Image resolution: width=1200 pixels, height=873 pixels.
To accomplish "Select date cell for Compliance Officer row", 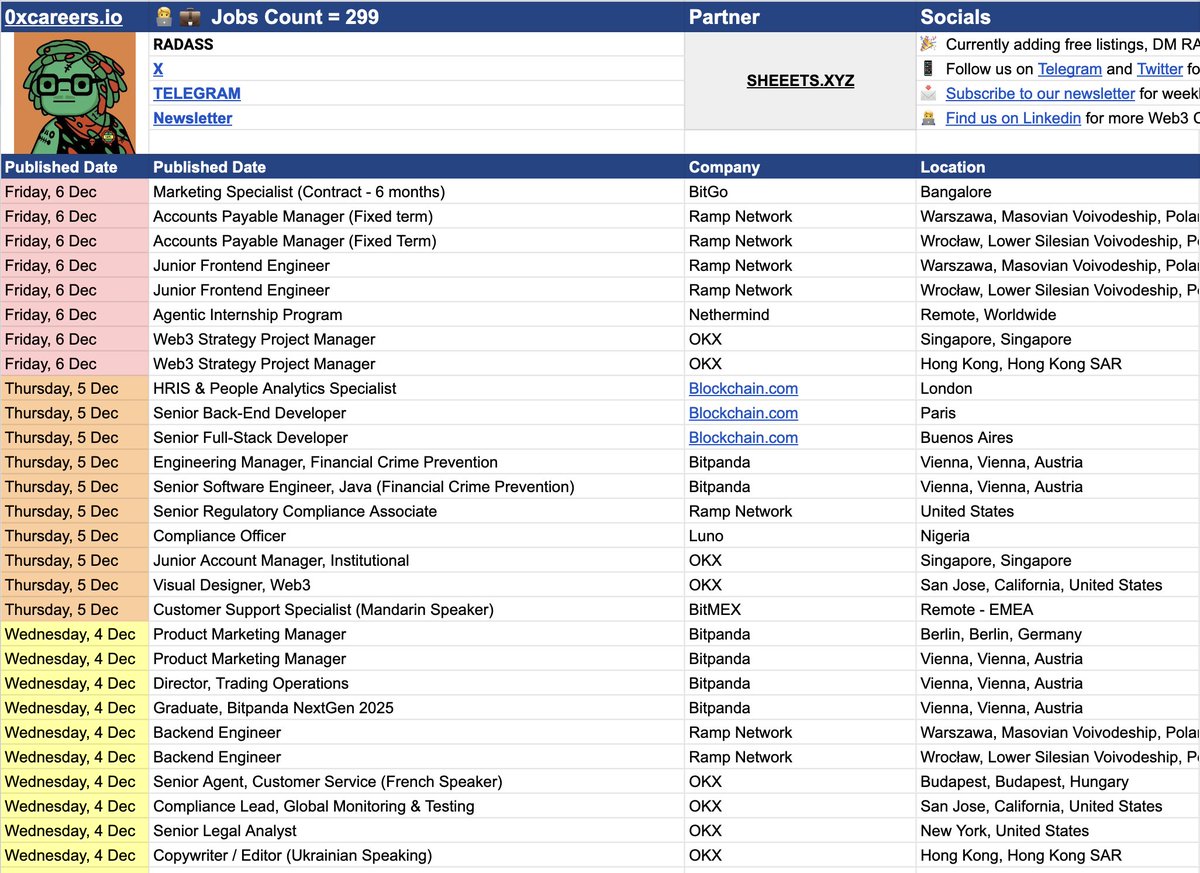I will [74, 536].
